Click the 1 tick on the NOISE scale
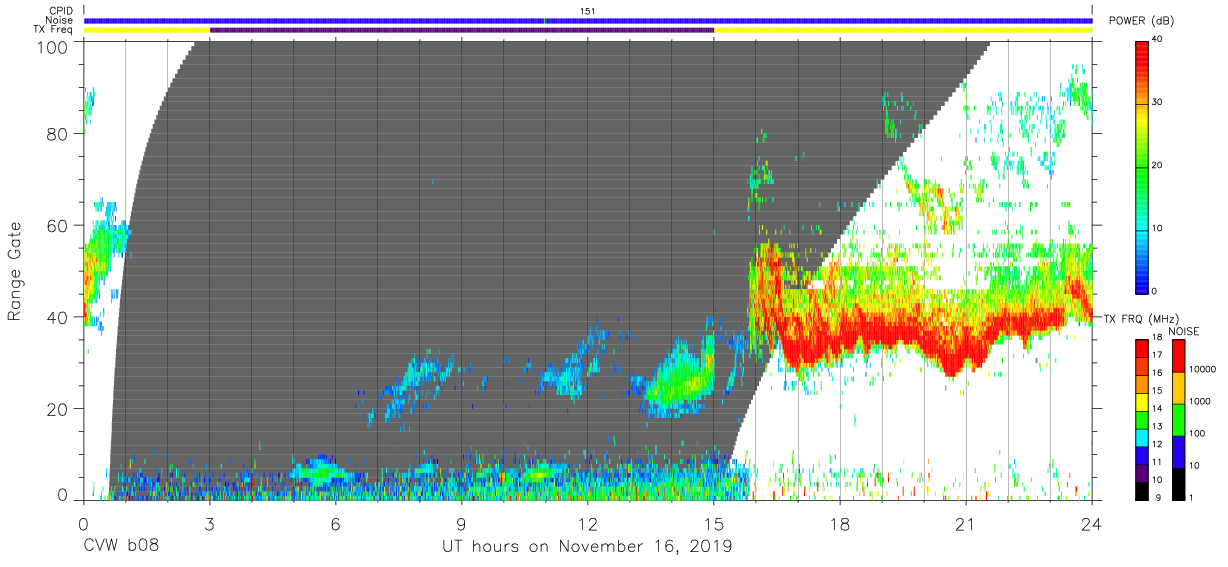 1189,497
